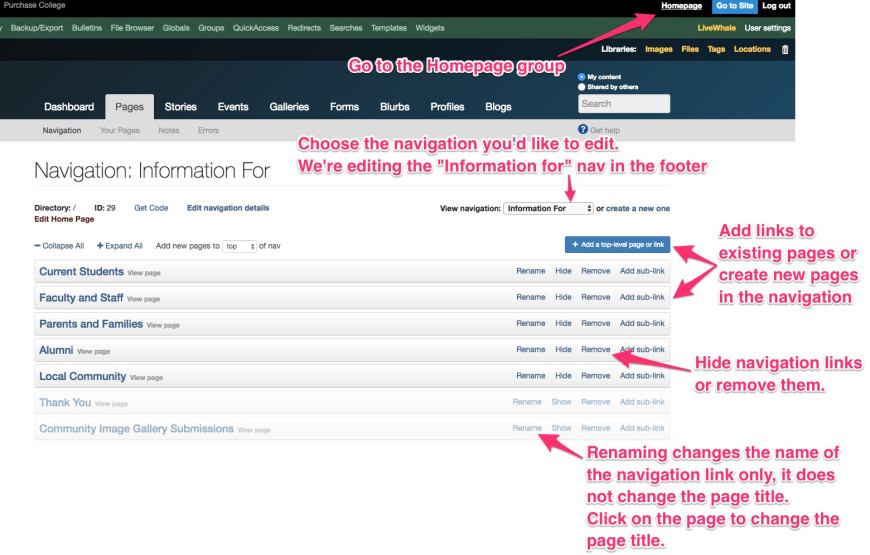Open the Blogs tab
The height and width of the screenshot is (555, 870).
(x=498, y=107)
